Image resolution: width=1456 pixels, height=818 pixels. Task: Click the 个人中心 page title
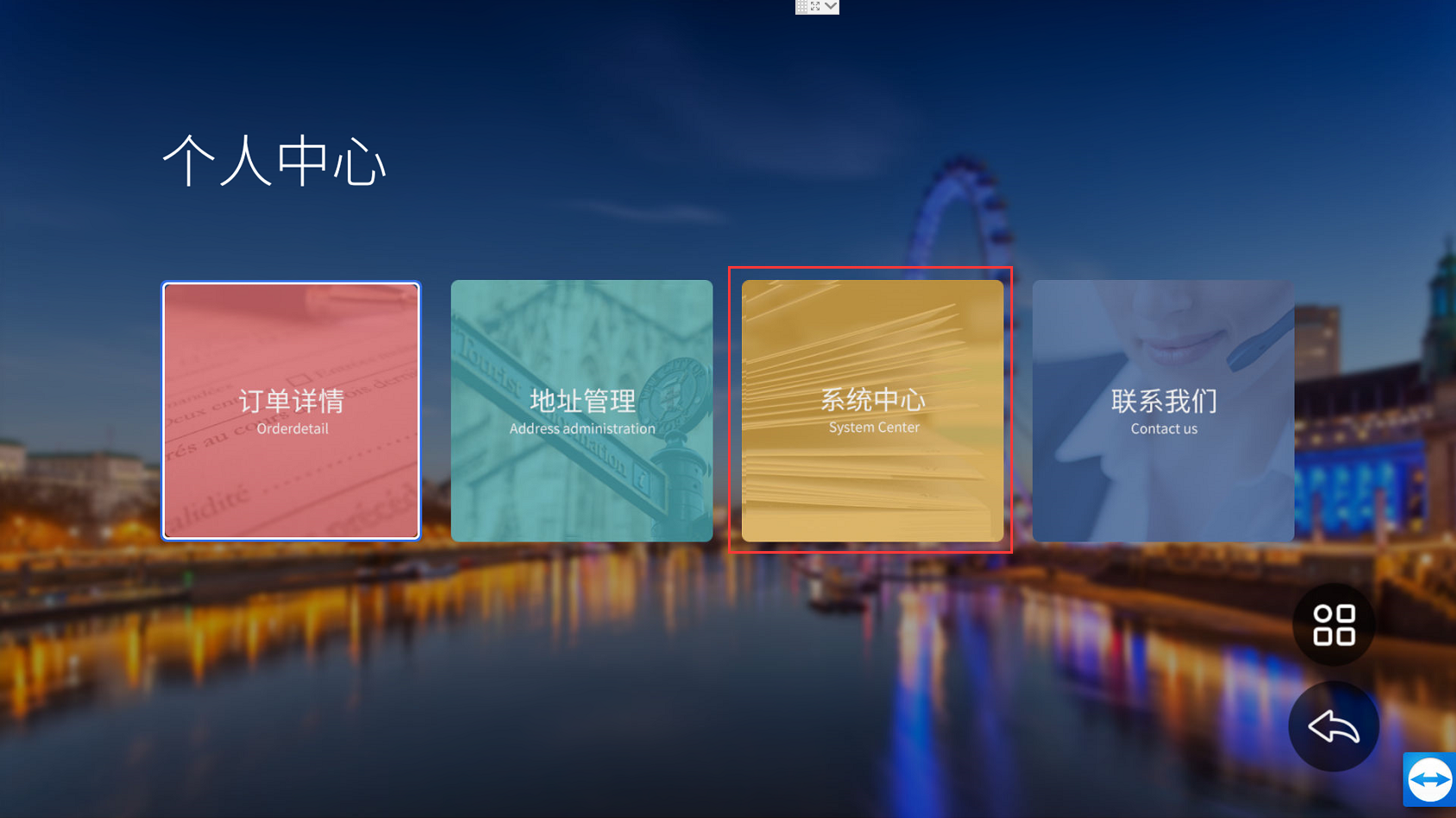(274, 162)
